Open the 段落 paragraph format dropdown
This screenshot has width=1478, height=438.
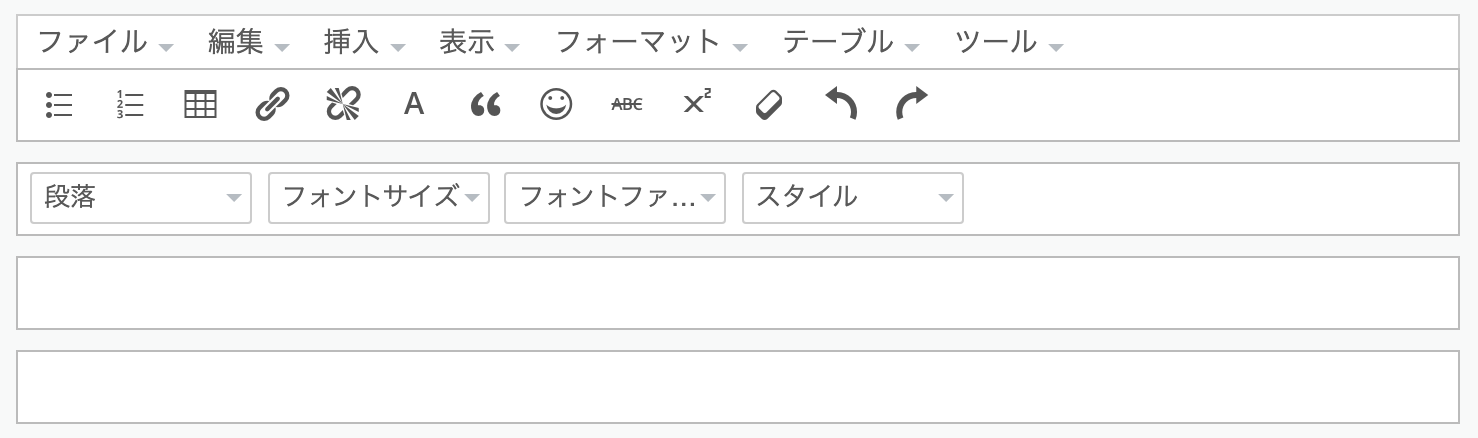pyautogui.click(x=141, y=197)
